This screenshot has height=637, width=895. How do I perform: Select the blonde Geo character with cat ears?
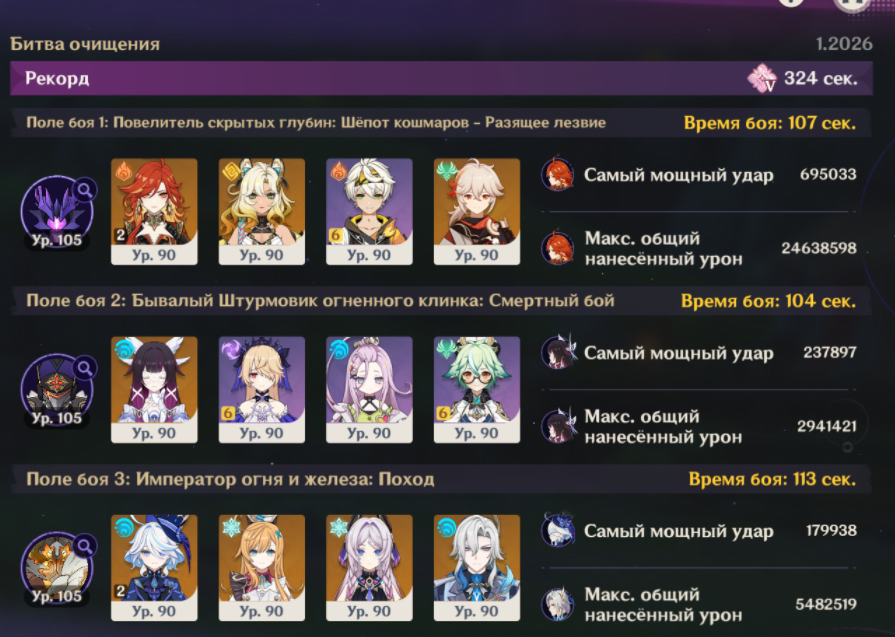pos(261,212)
